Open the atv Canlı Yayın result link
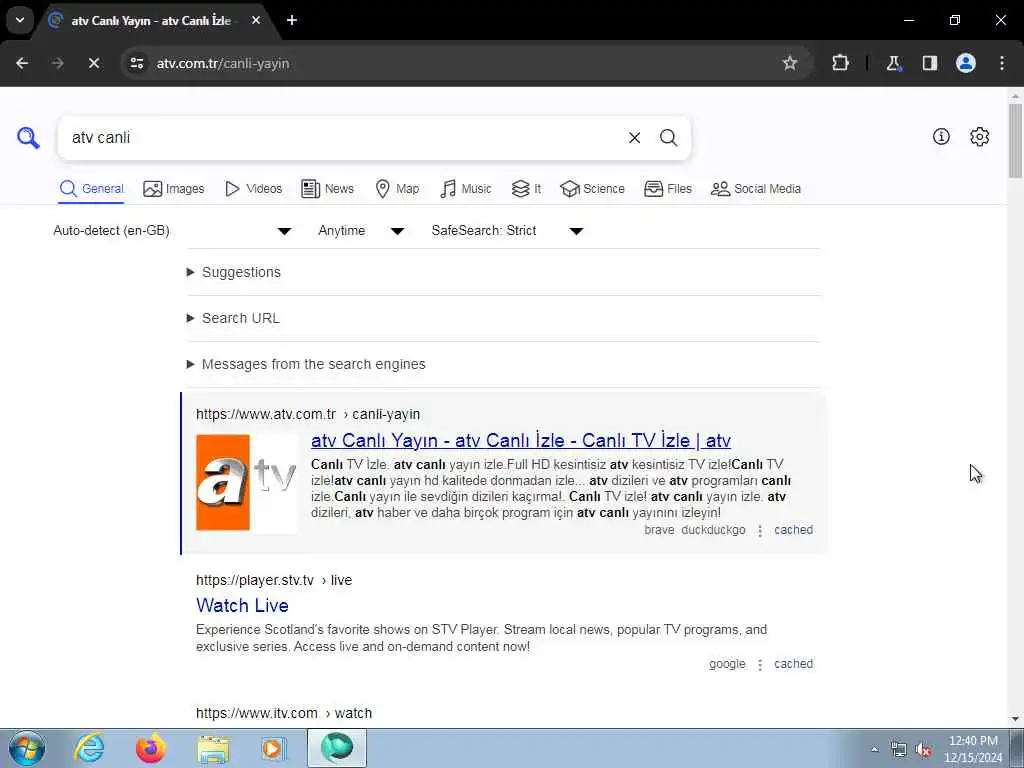The height and width of the screenshot is (768, 1024). click(520, 441)
